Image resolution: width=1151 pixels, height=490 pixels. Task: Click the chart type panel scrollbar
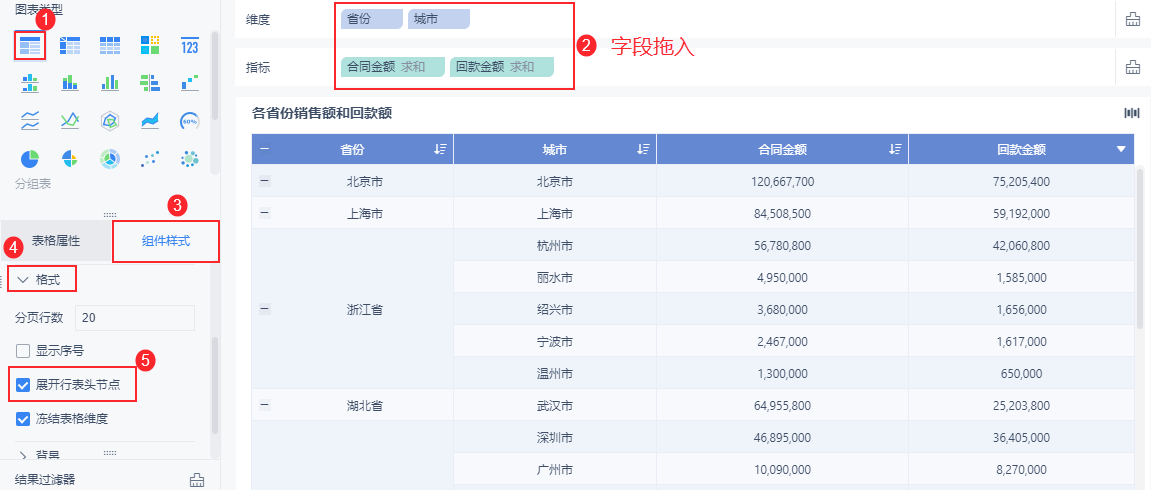coord(214,76)
